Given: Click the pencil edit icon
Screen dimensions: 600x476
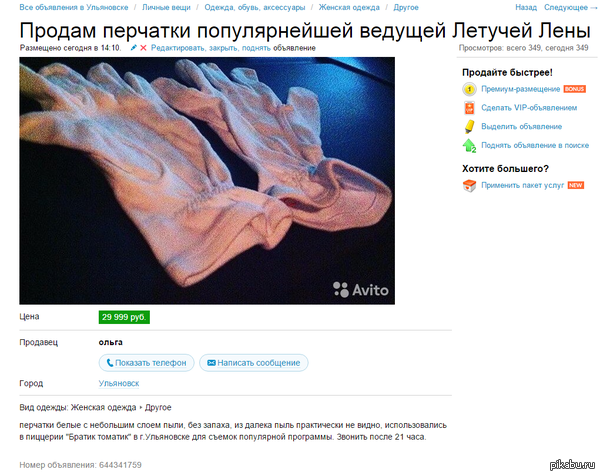Looking at the screenshot, I should [x=134, y=48].
